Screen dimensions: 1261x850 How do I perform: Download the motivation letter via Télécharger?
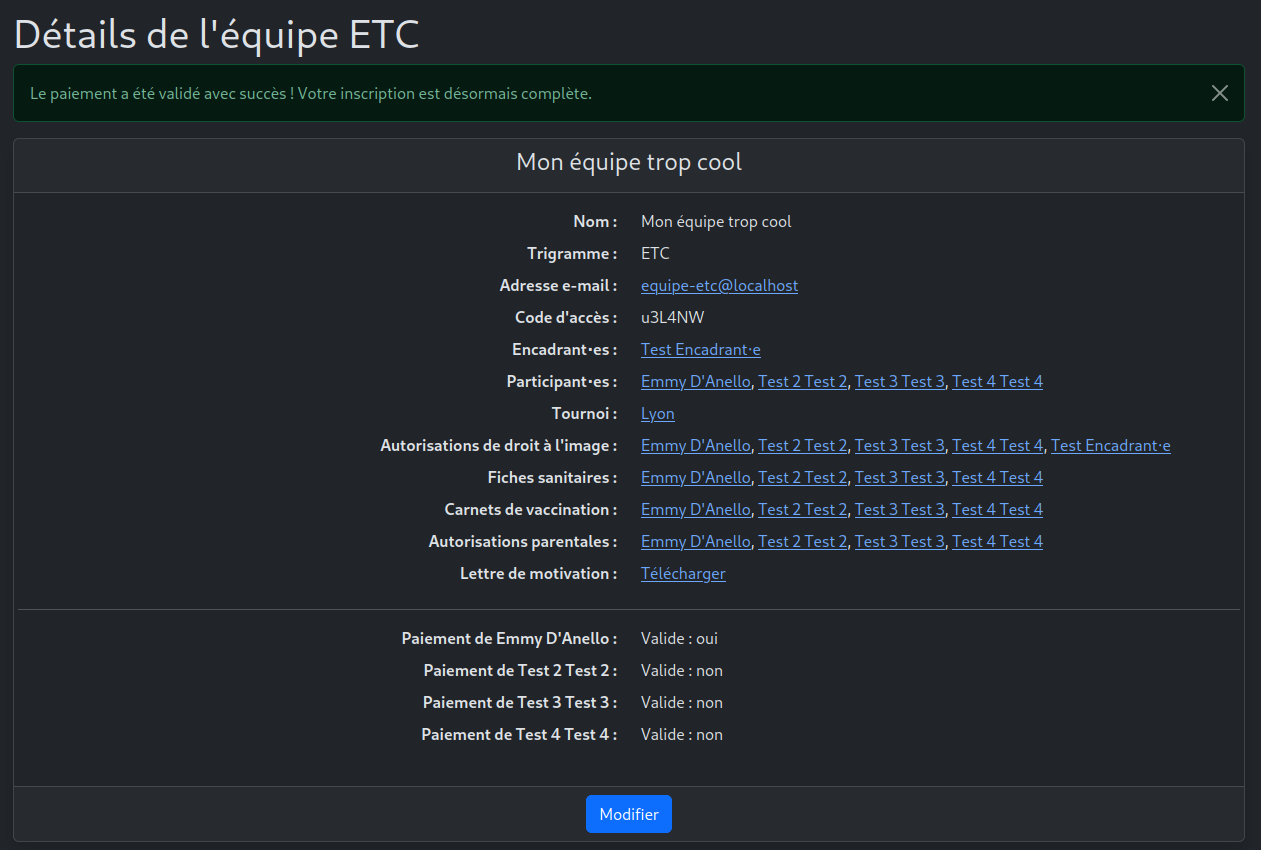(x=683, y=574)
